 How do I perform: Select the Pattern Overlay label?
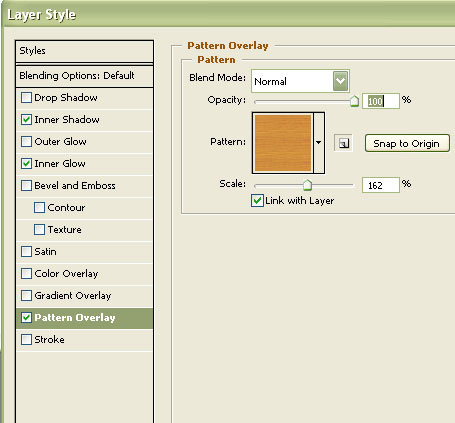click(75, 318)
